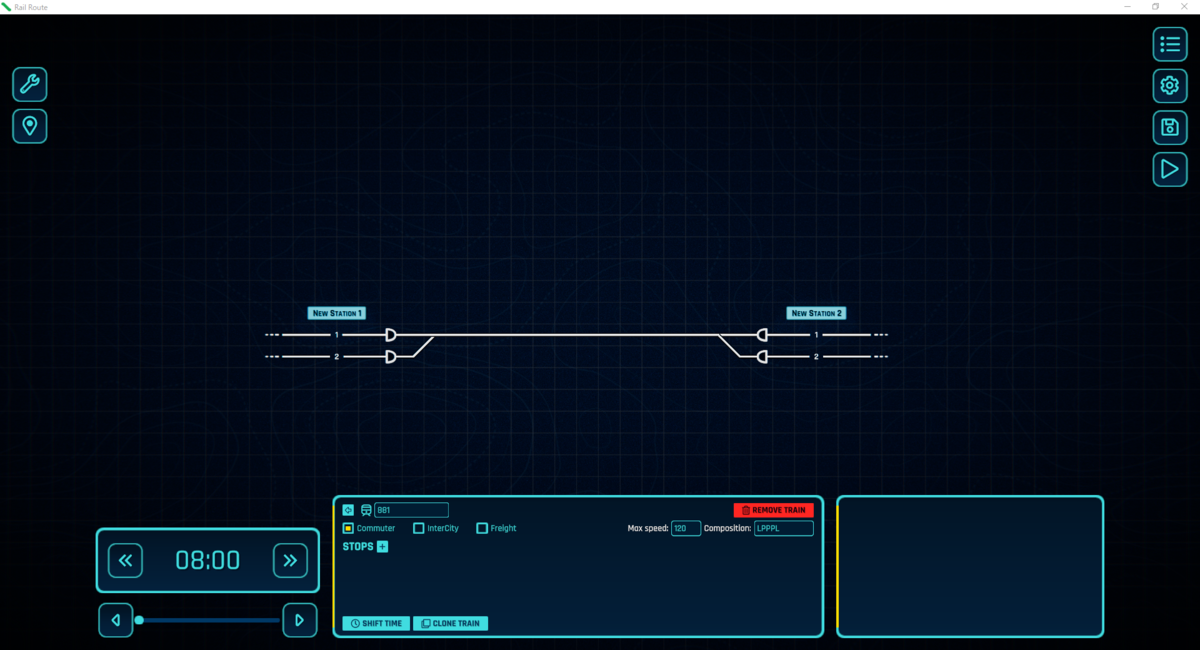
Task: Select the signal on New Station 2 track 2
Action: coord(761,357)
